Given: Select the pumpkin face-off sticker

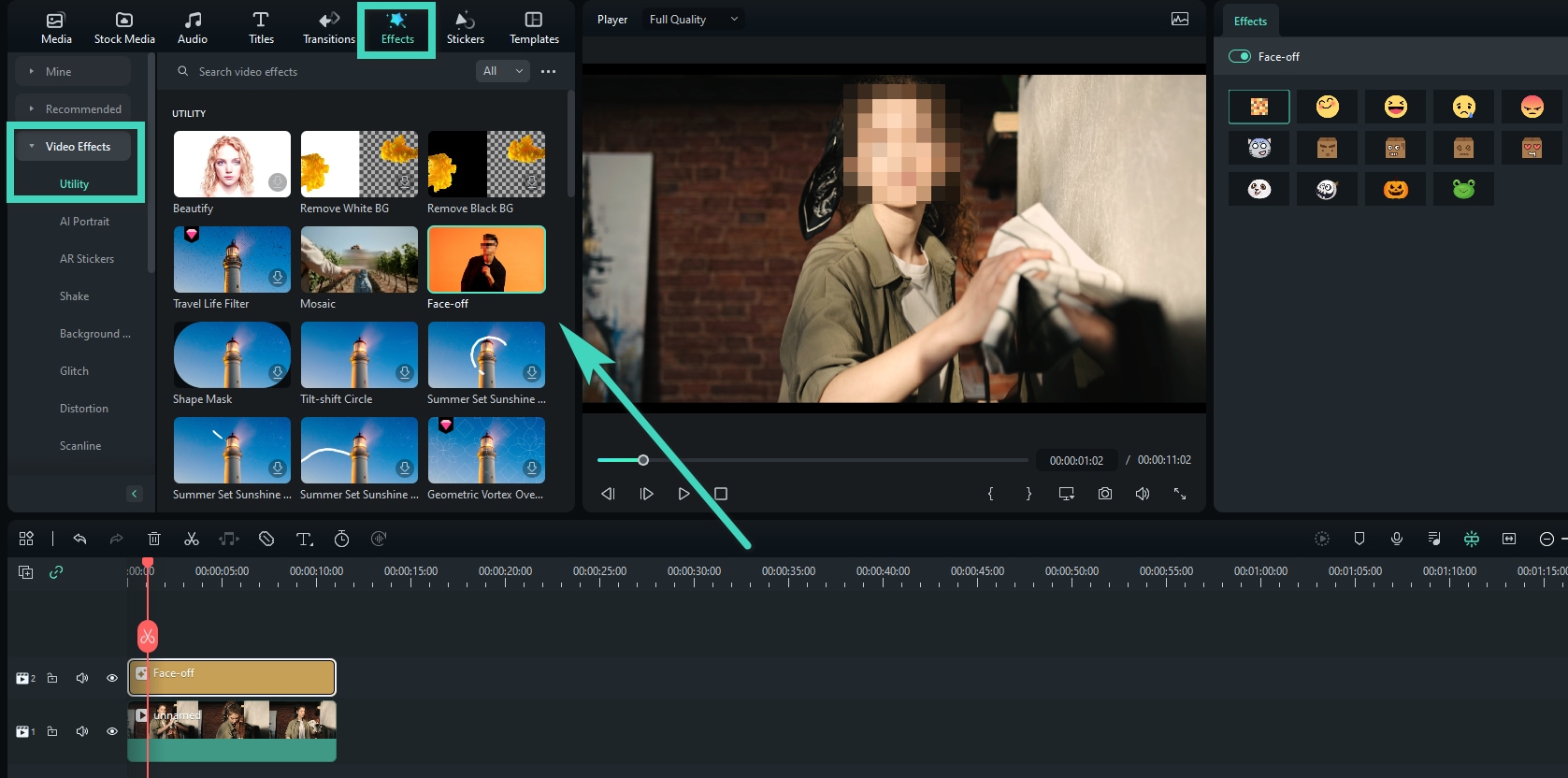Looking at the screenshot, I should click(1395, 189).
